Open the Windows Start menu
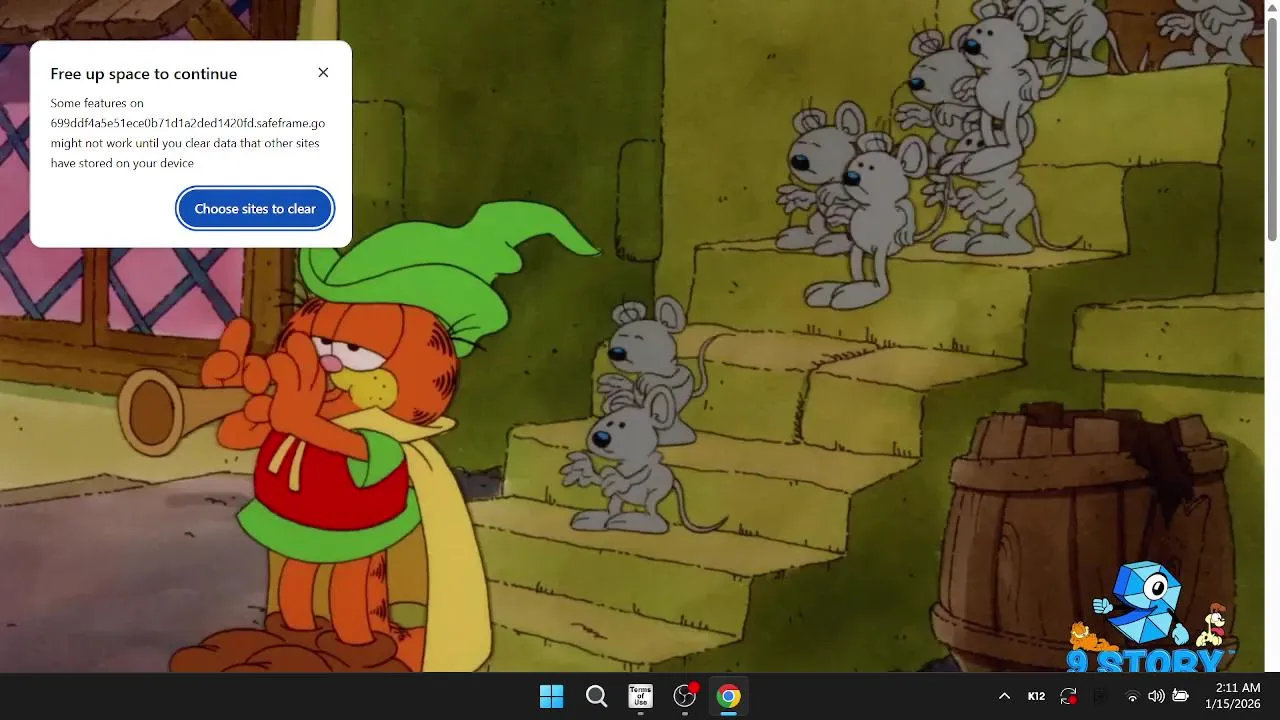 pos(551,696)
